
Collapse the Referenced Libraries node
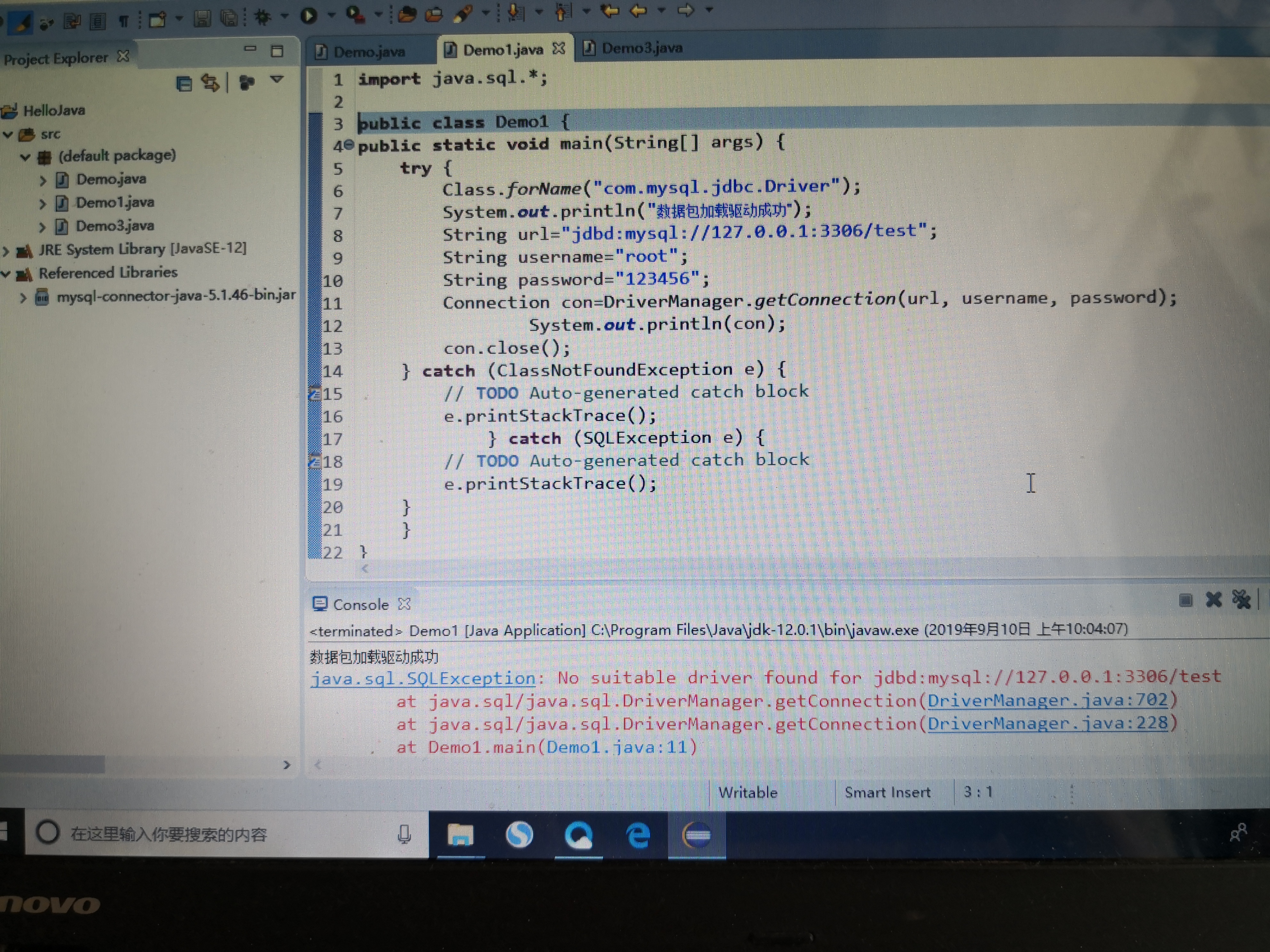point(6,274)
